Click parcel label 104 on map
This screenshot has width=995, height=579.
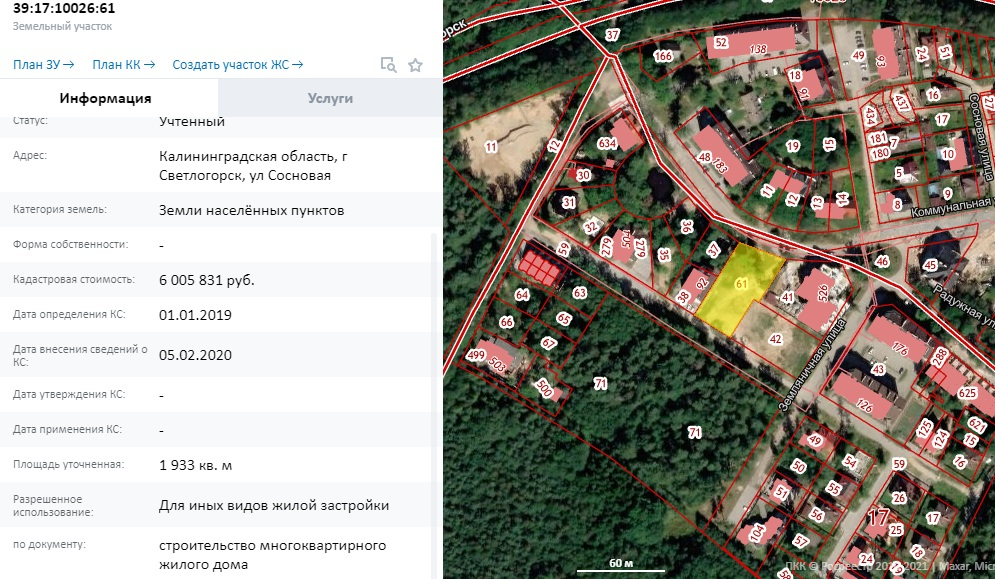pyautogui.click(x=756, y=533)
